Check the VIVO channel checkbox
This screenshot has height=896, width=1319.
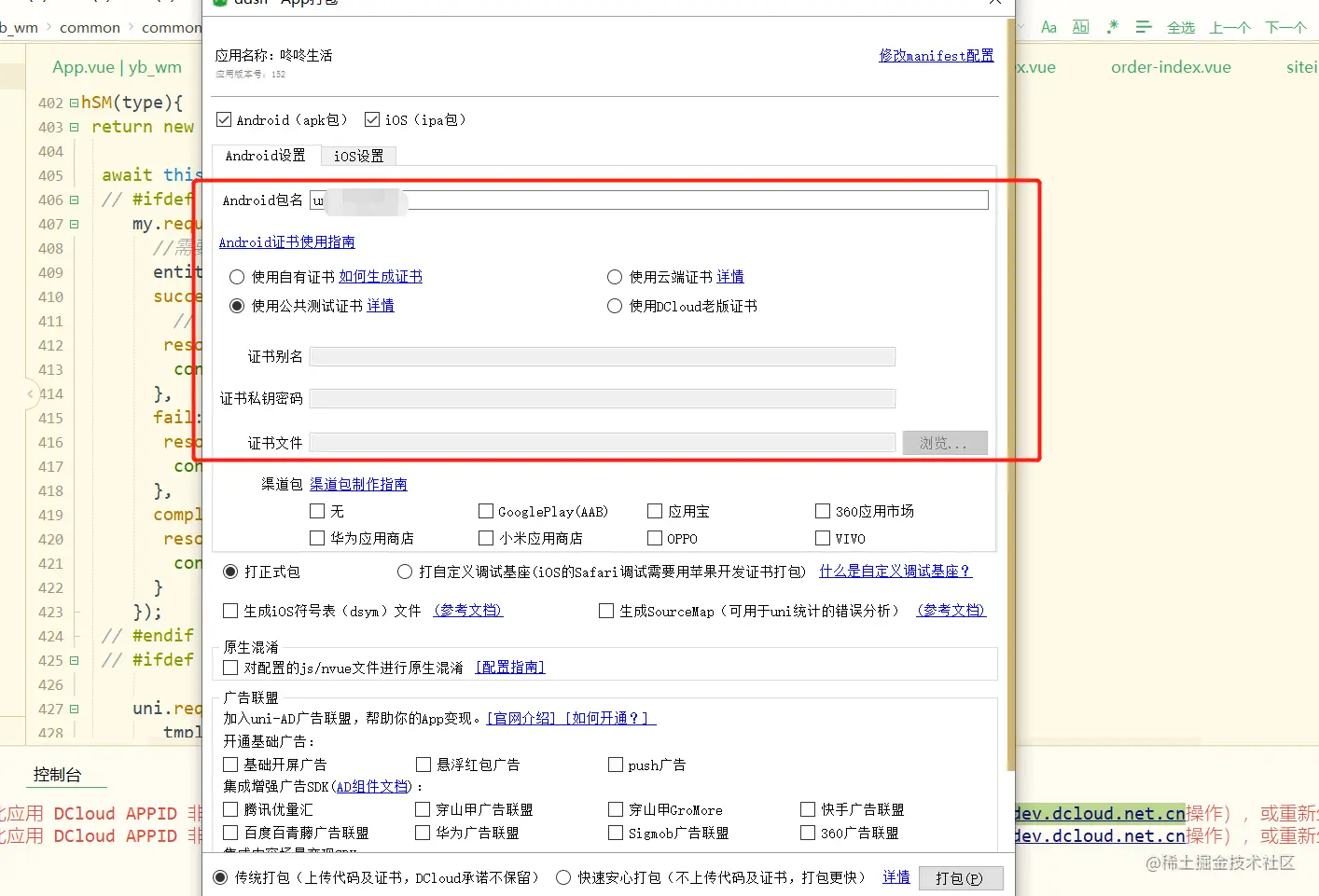tap(823, 538)
